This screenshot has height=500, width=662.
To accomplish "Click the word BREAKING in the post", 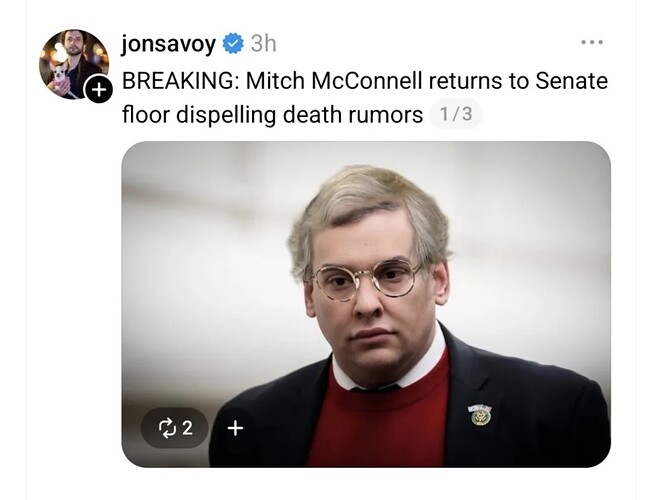I will 180,81.
